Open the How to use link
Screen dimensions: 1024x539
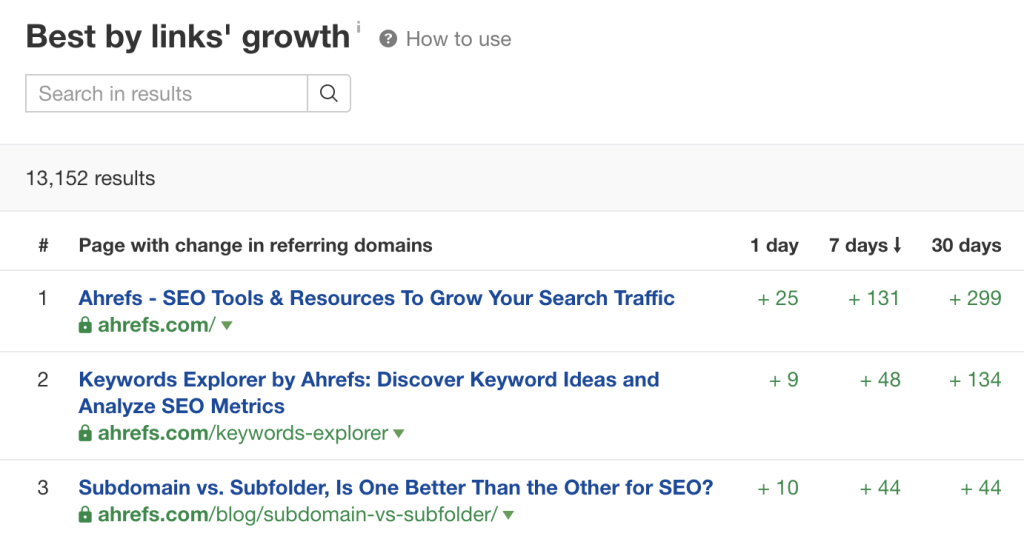458,39
